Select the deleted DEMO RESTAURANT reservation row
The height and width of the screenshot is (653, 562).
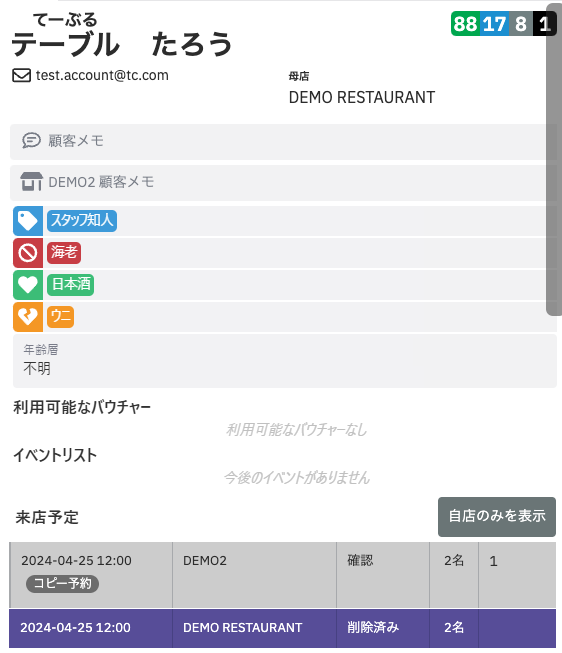pyautogui.click(x=282, y=628)
